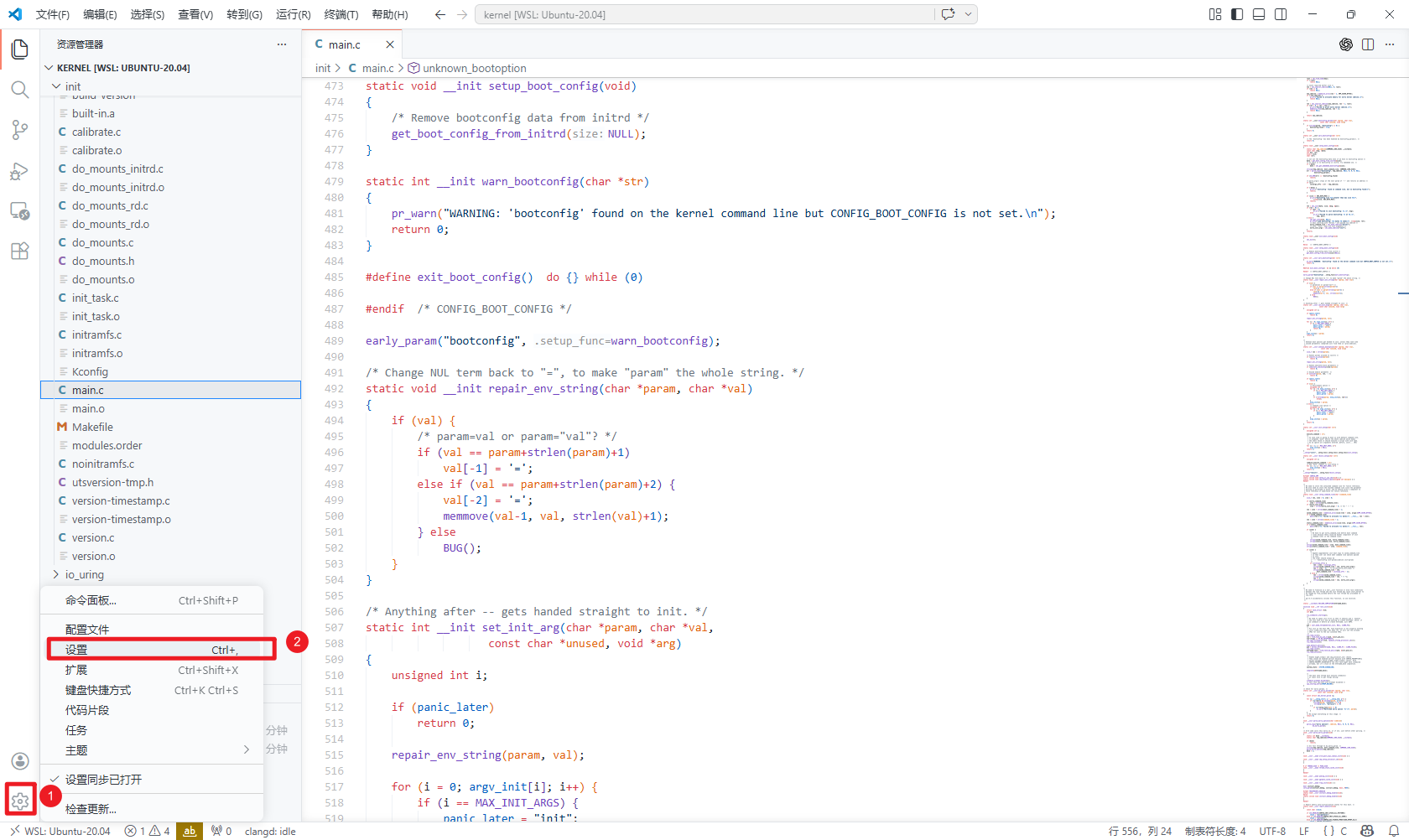Select 扩展 menu entry
The width and height of the screenshot is (1409, 840).
click(152, 670)
